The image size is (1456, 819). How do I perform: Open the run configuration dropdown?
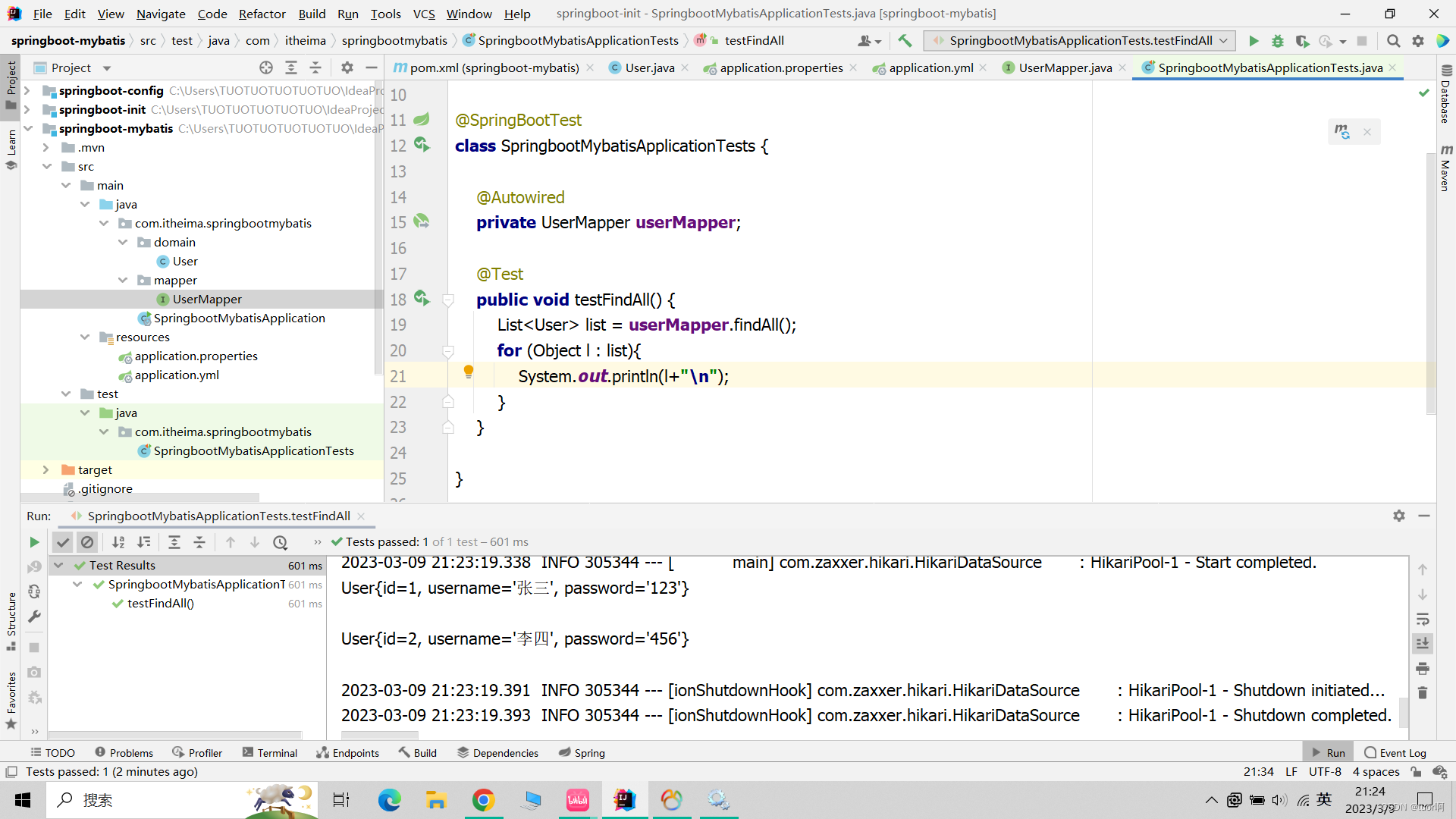point(1223,41)
